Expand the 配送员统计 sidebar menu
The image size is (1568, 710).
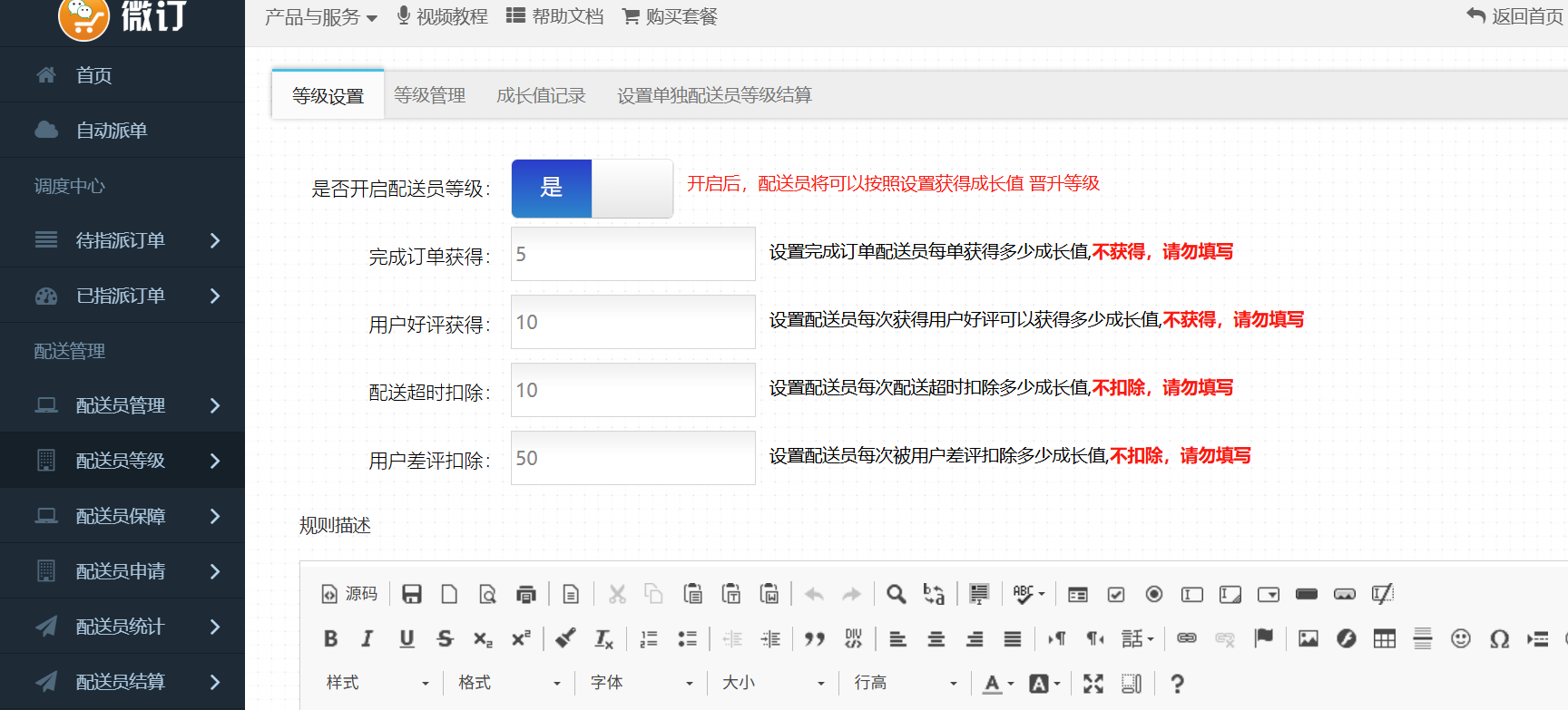click(122, 627)
